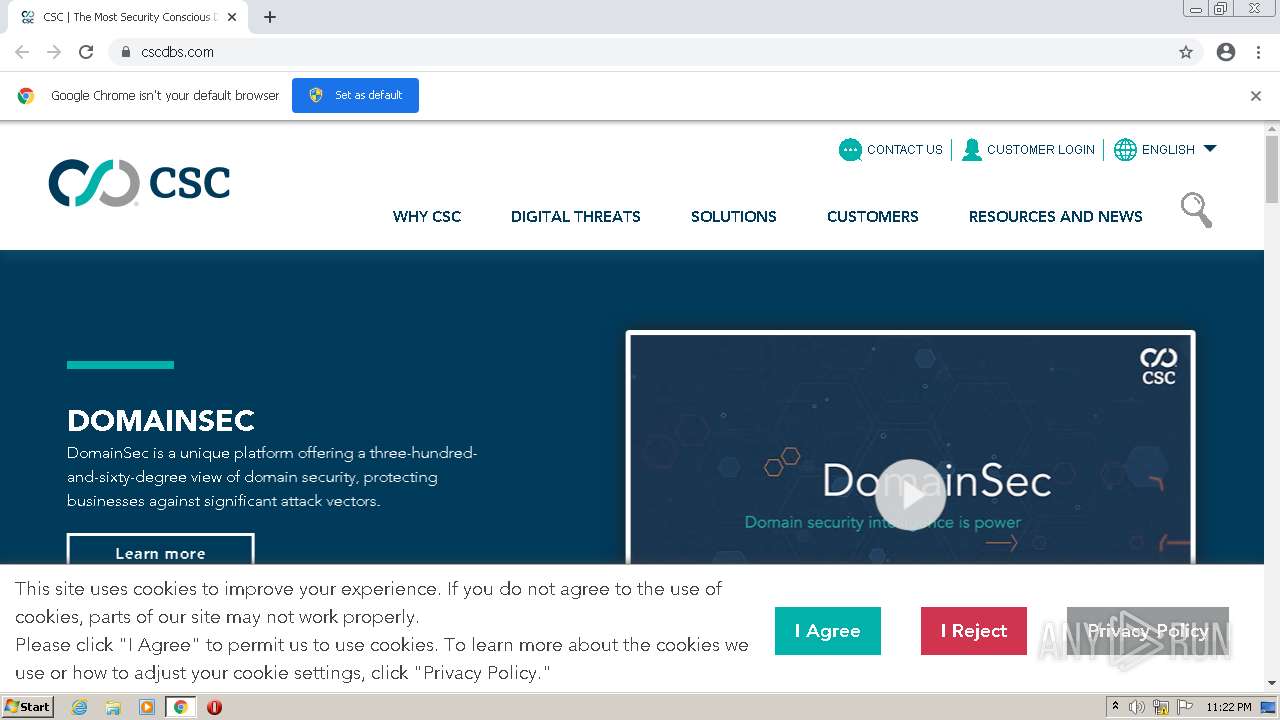The width and height of the screenshot is (1280, 720).
Task: Click the action center flag icon
Action: click(1185, 707)
